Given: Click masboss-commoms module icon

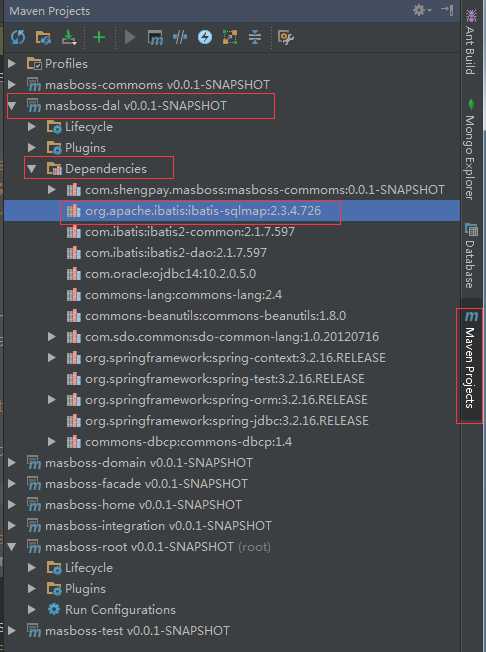Looking at the screenshot, I should point(34,84).
